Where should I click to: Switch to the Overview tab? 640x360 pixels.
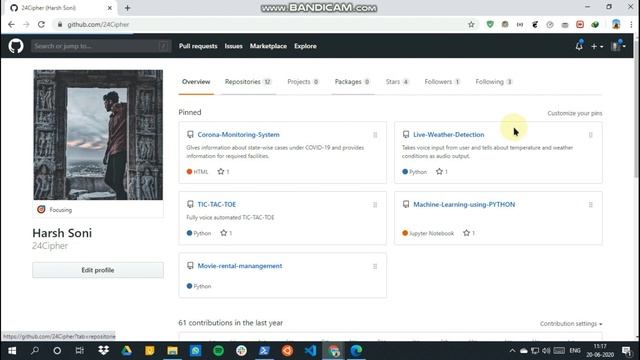[196, 82]
